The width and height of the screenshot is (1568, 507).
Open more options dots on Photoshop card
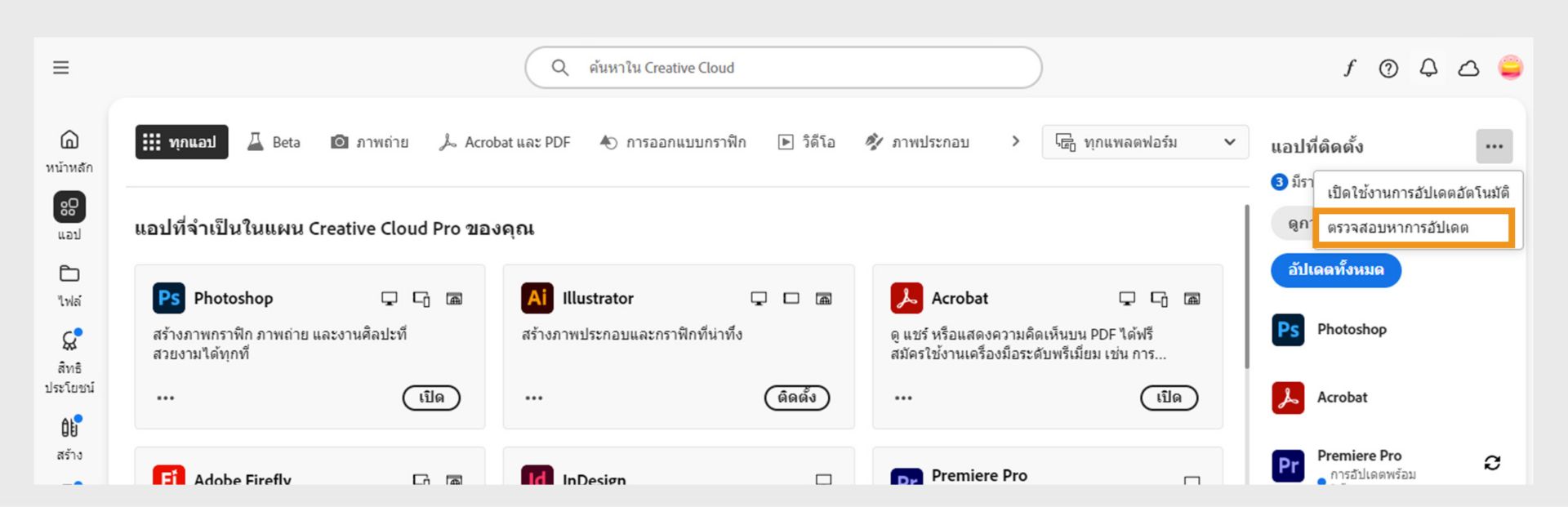point(166,398)
